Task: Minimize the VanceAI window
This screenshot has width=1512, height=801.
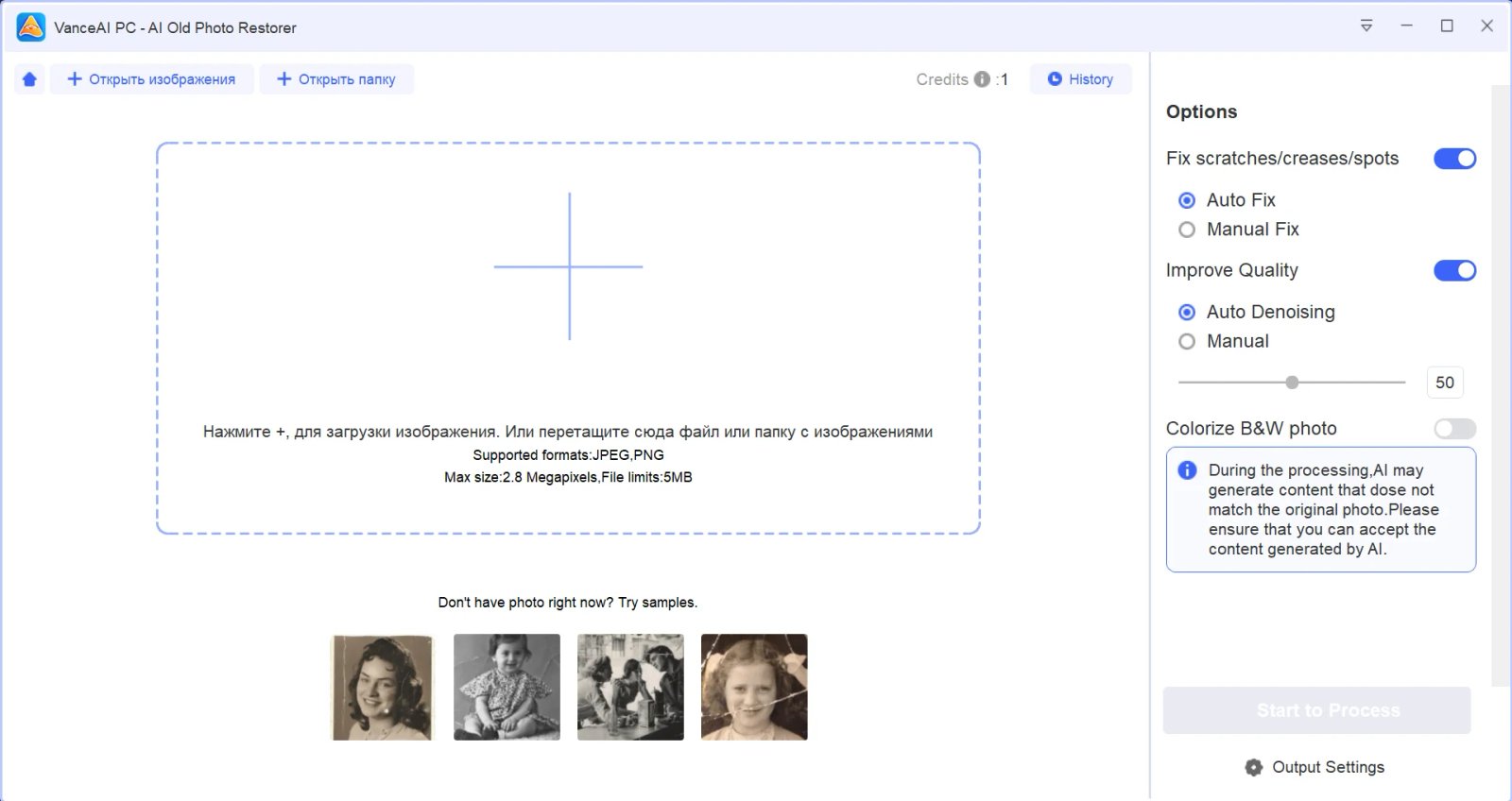Action: click(1406, 26)
